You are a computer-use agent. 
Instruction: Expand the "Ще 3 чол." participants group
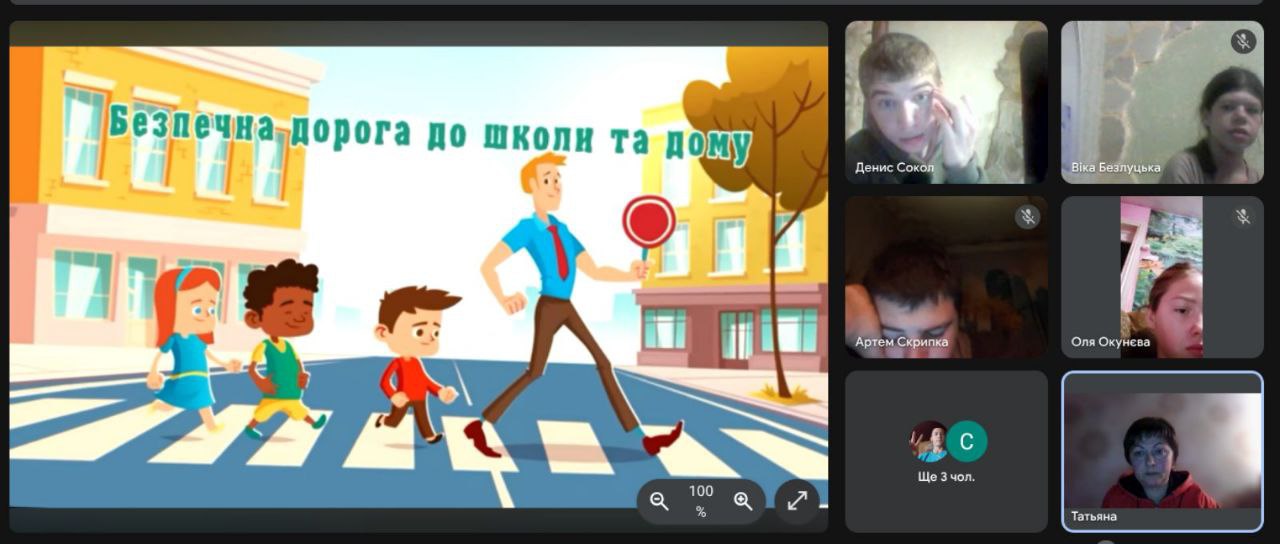pyautogui.click(x=946, y=477)
